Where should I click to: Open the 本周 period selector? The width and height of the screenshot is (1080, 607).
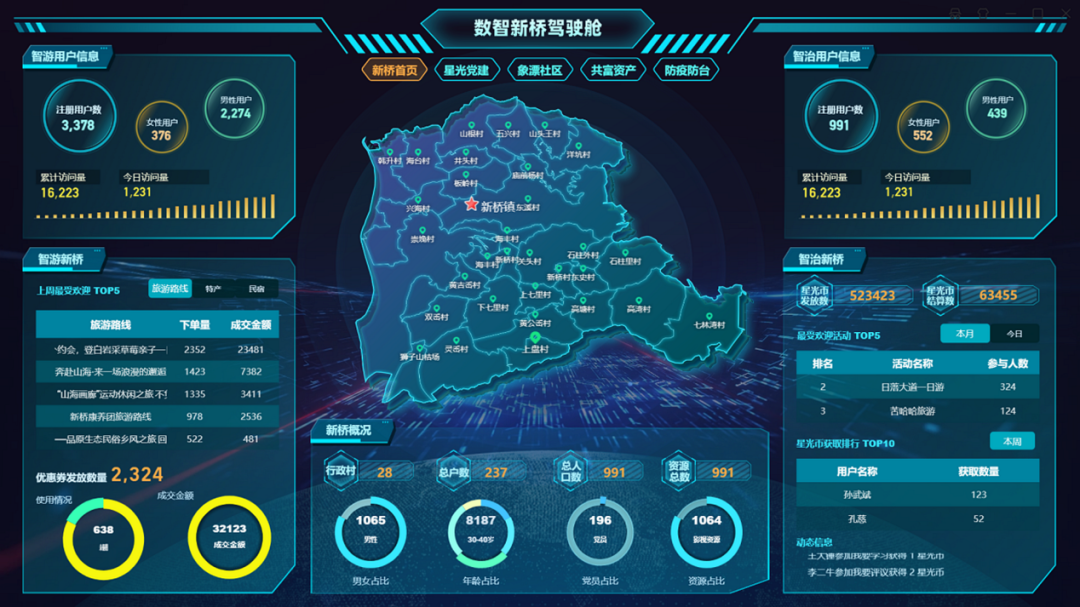tap(1012, 442)
